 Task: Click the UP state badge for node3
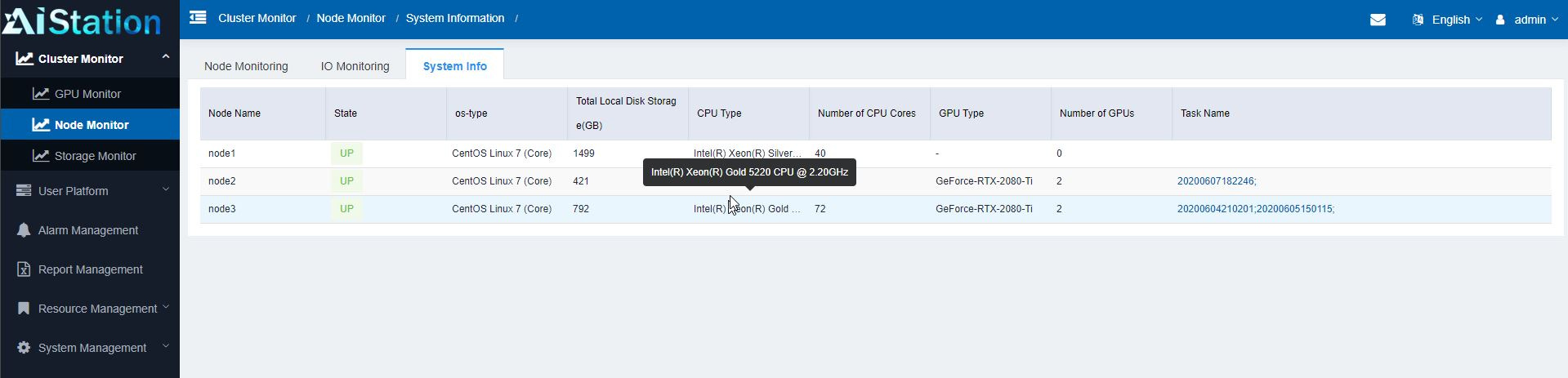(x=346, y=209)
